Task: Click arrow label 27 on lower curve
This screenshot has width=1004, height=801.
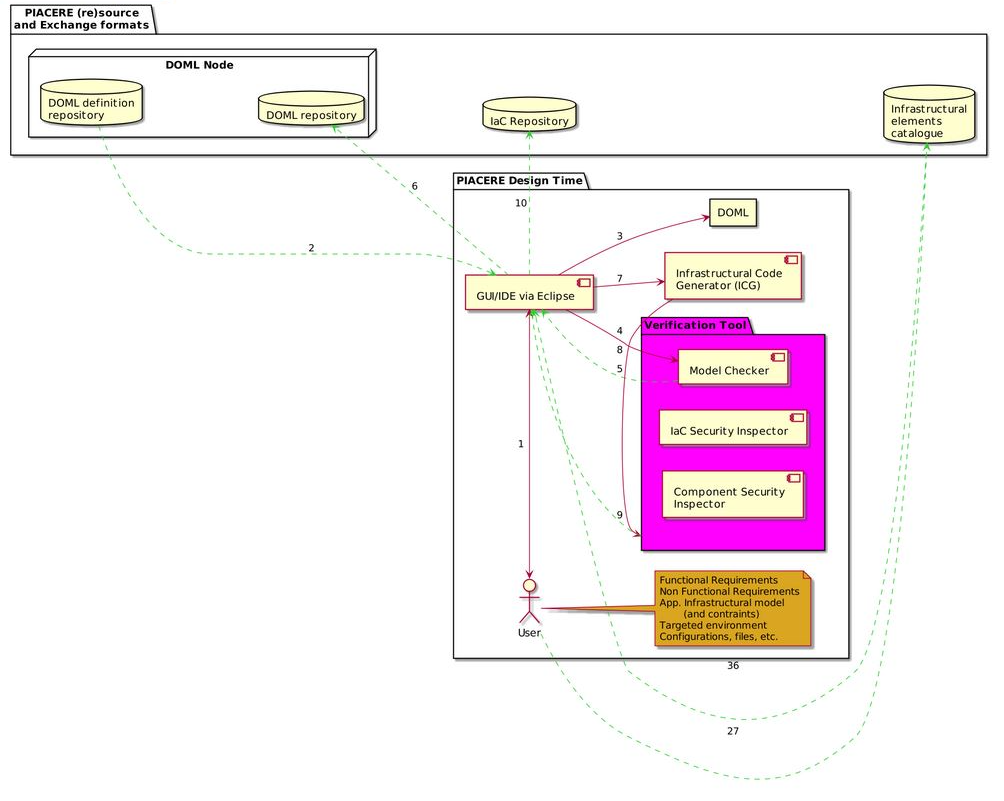Action: (x=733, y=731)
